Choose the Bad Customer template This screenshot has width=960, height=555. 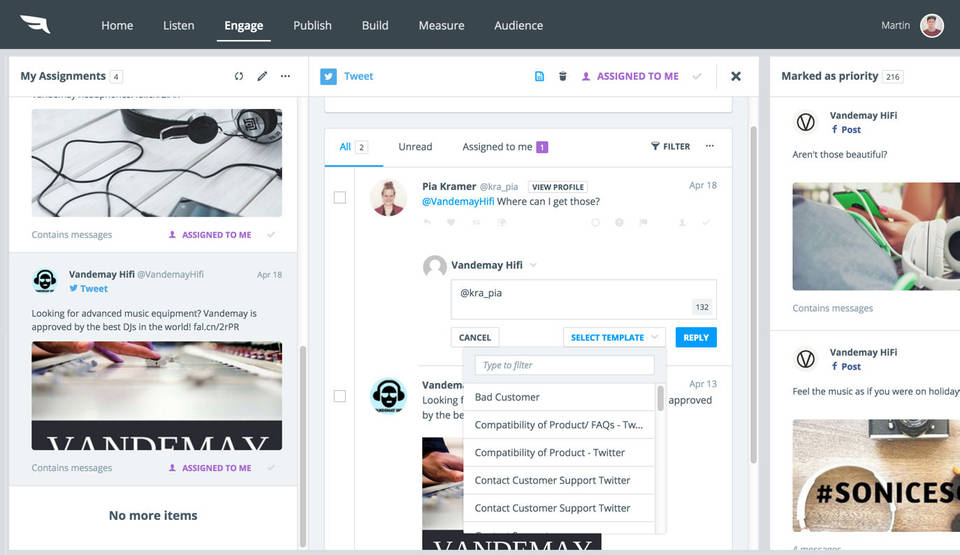coord(560,397)
